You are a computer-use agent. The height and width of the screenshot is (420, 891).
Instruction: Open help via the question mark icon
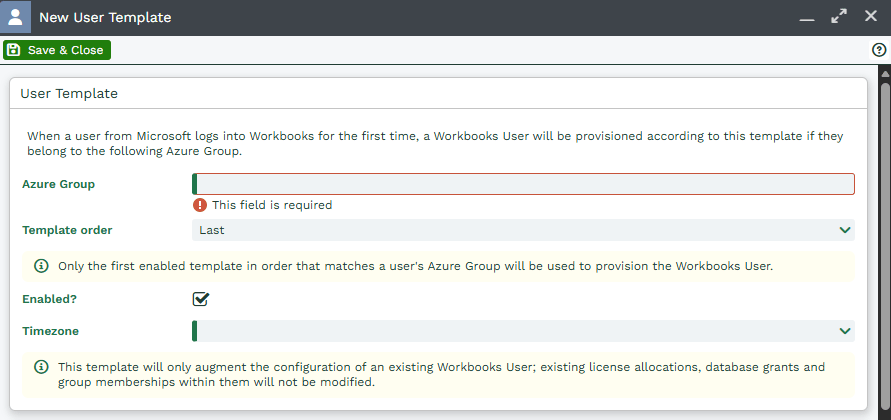(880, 50)
